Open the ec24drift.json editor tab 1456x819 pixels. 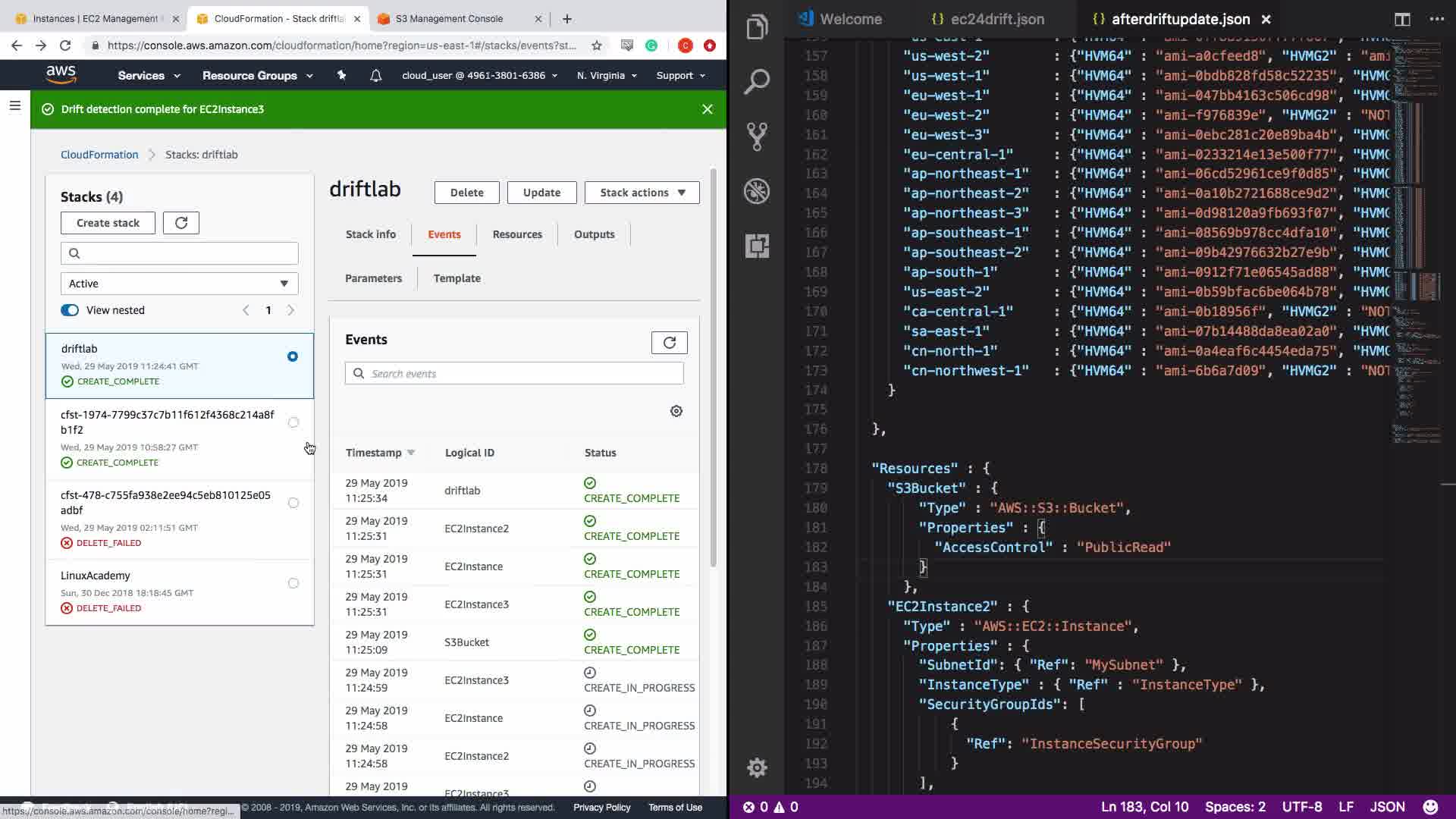point(996,20)
